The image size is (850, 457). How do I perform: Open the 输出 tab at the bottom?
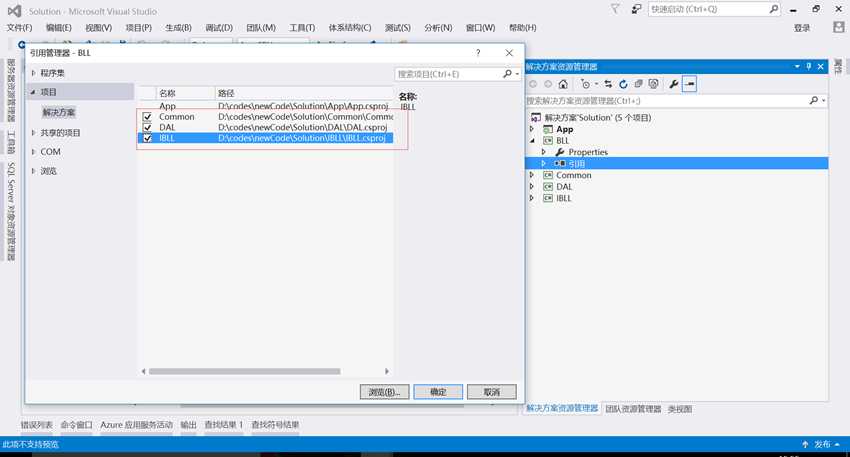pyautogui.click(x=188, y=425)
